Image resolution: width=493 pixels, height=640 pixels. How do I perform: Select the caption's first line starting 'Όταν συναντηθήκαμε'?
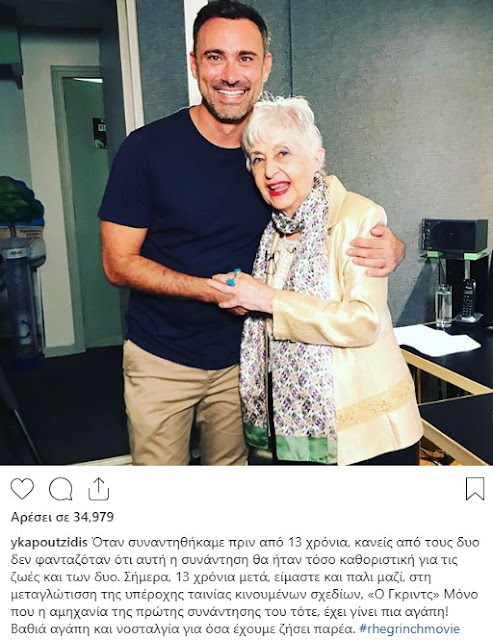pos(286,543)
